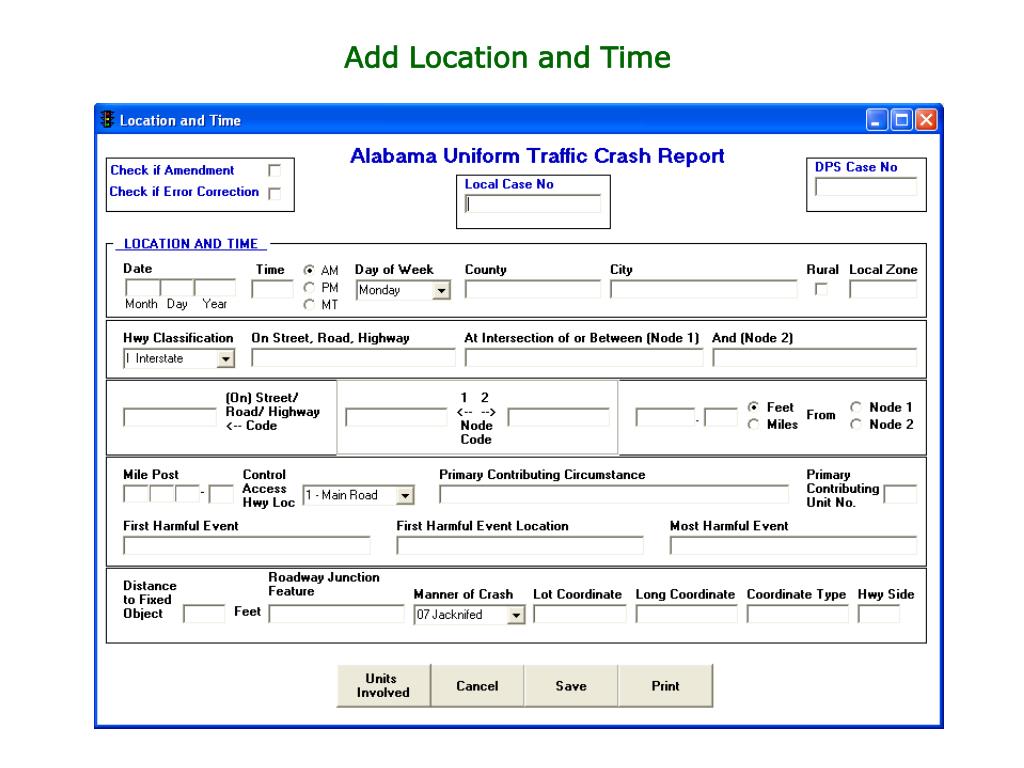Screen dimensions: 1024x768
Task: Select the AM time radio button
Action: tap(309, 270)
